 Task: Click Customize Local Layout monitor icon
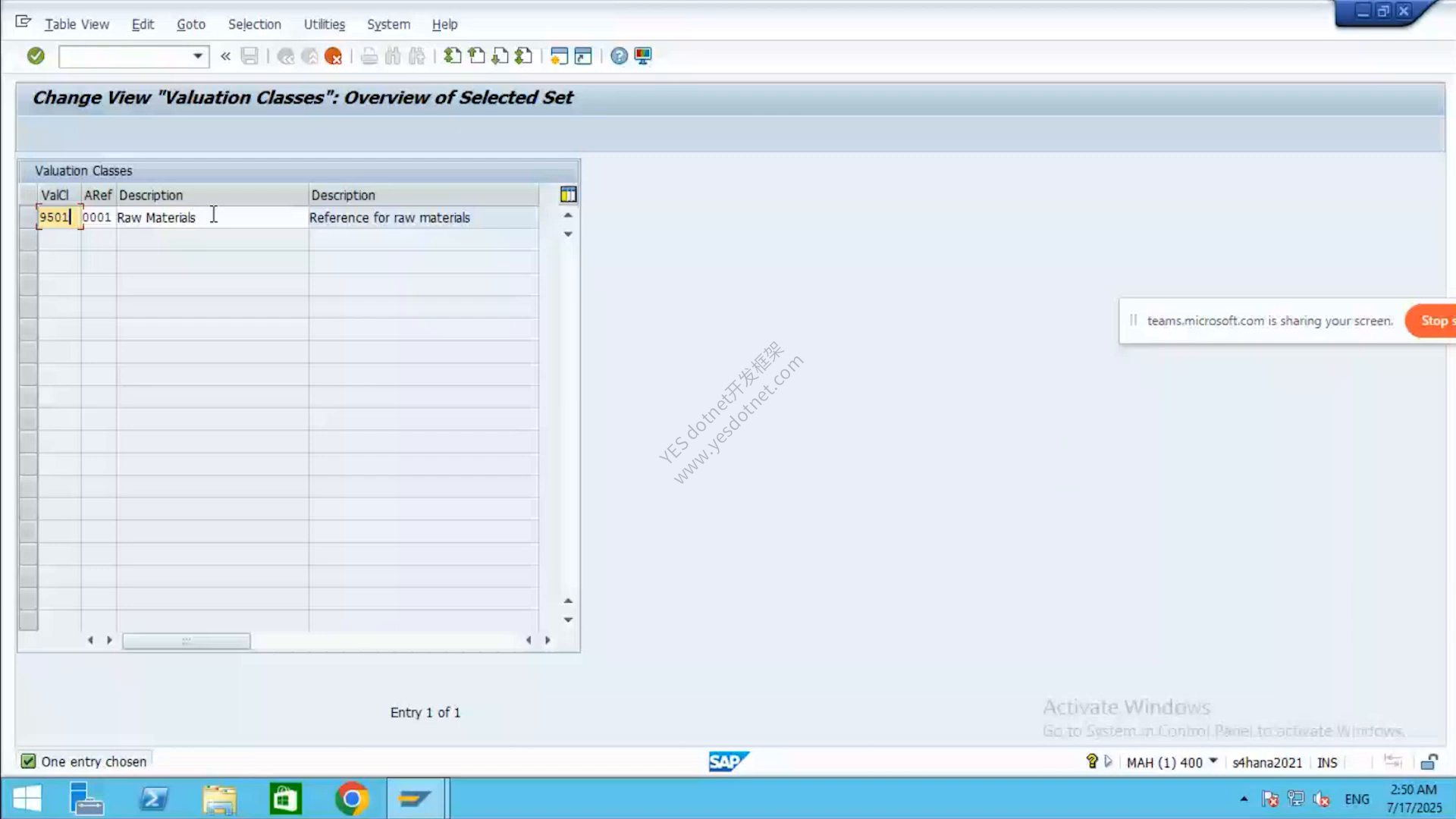(643, 56)
